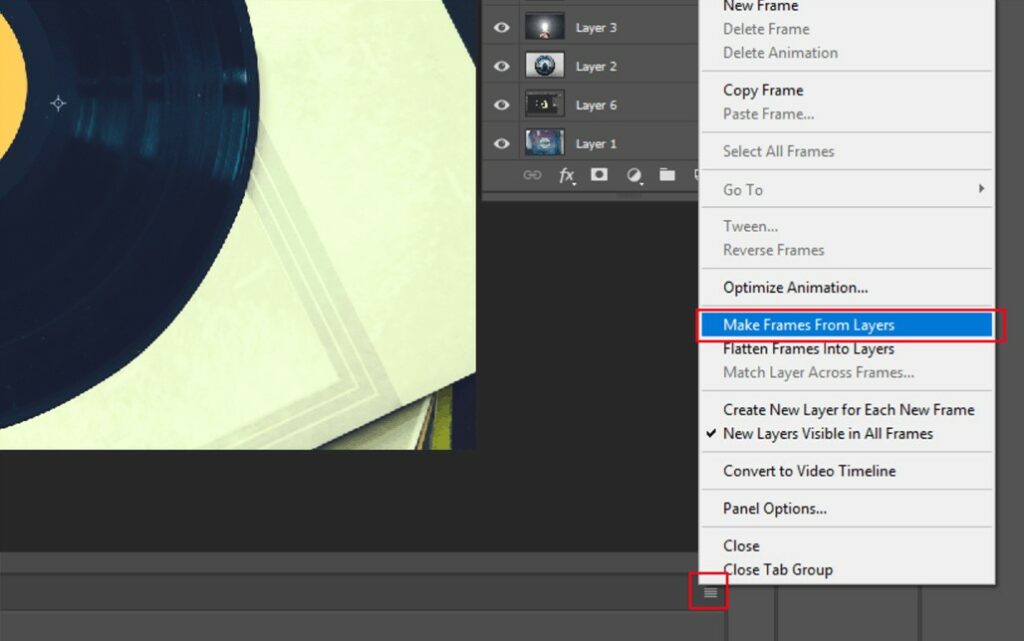Image resolution: width=1024 pixels, height=641 pixels.
Task: Click Optimize Animation menu entry
Action: coord(795,287)
